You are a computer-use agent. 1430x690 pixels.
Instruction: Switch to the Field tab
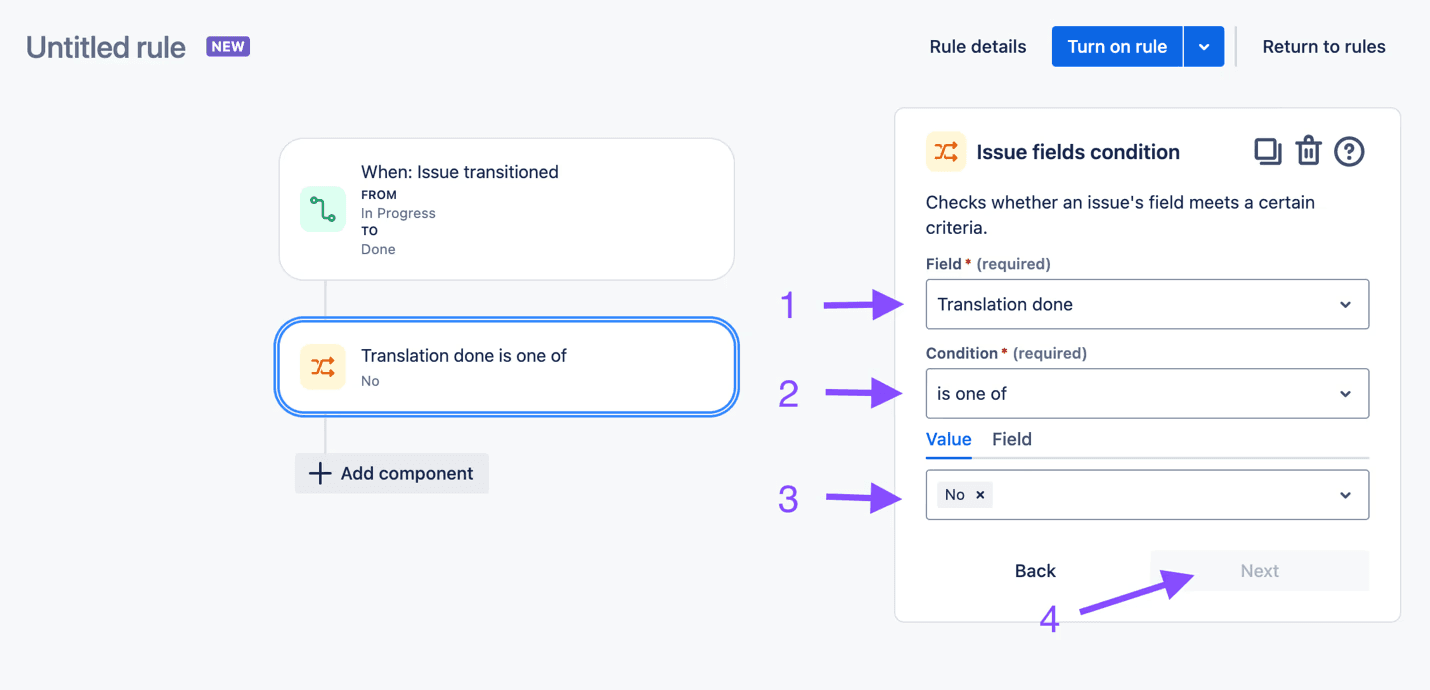pos(1011,439)
